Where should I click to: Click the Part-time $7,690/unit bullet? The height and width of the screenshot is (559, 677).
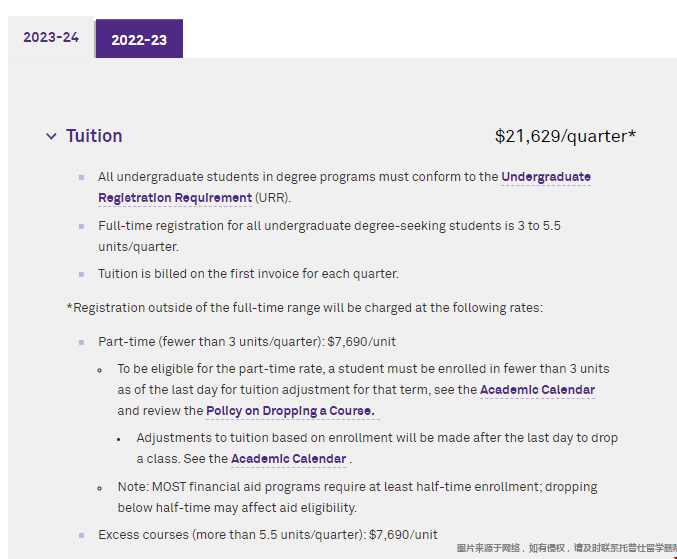247,342
